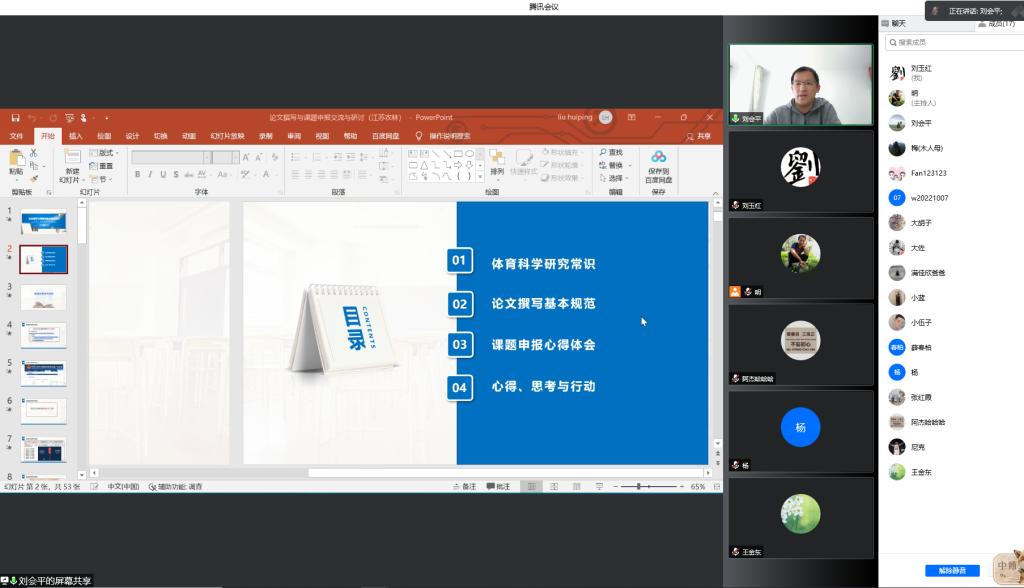Choose the right arrow shape in the gallery
The height and width of the screenshot is (588, 1024).
coord(458,165)
